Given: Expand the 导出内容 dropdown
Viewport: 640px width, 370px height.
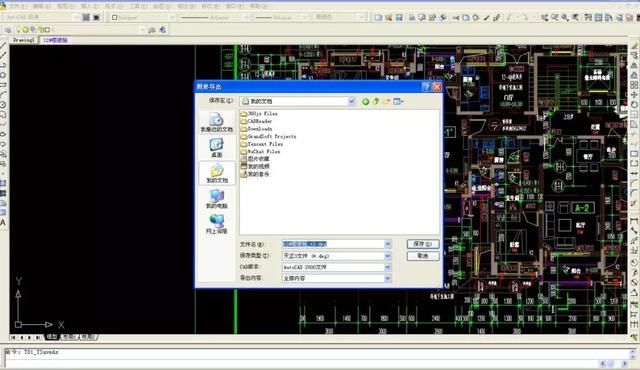Looking at the screenshot, I should tap(387, 278).
